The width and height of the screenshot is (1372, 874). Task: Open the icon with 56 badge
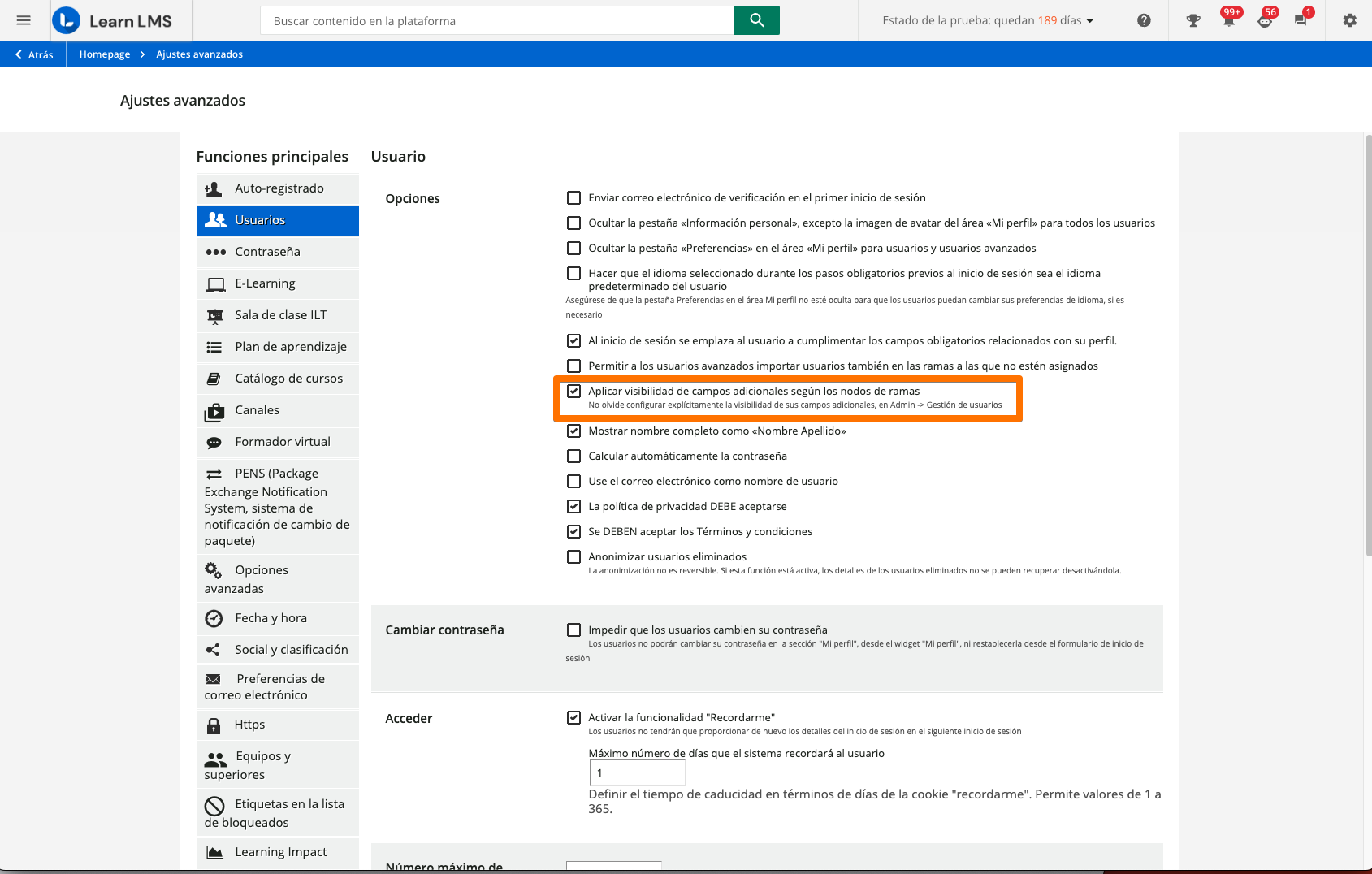point(1266,19)
